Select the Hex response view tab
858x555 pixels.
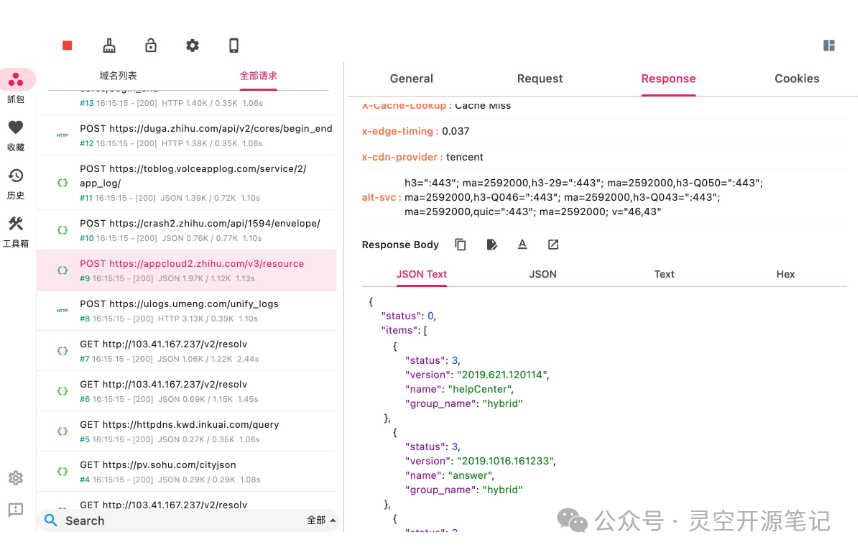[x=785, y=274]
